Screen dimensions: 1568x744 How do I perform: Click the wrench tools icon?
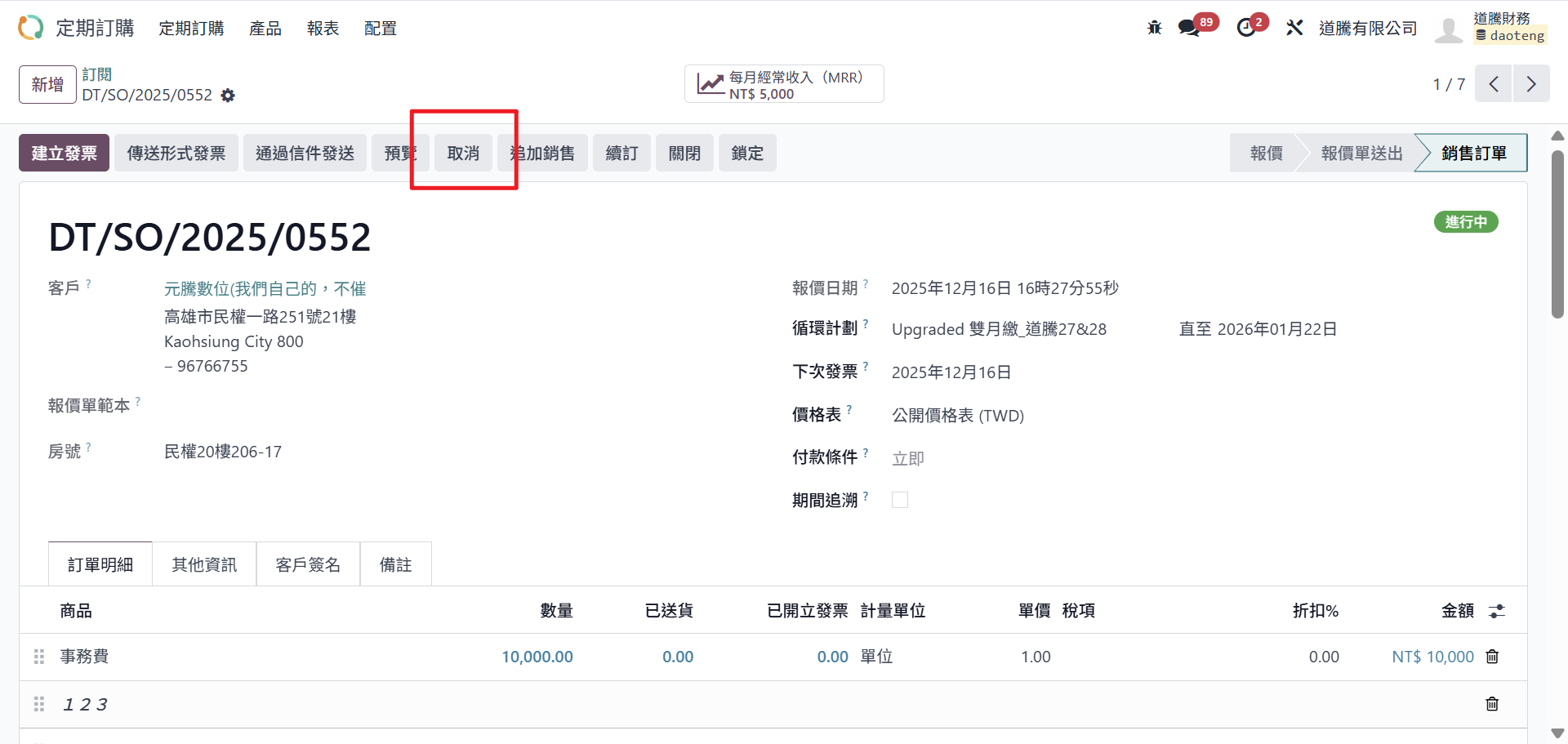pos(1294,28)
